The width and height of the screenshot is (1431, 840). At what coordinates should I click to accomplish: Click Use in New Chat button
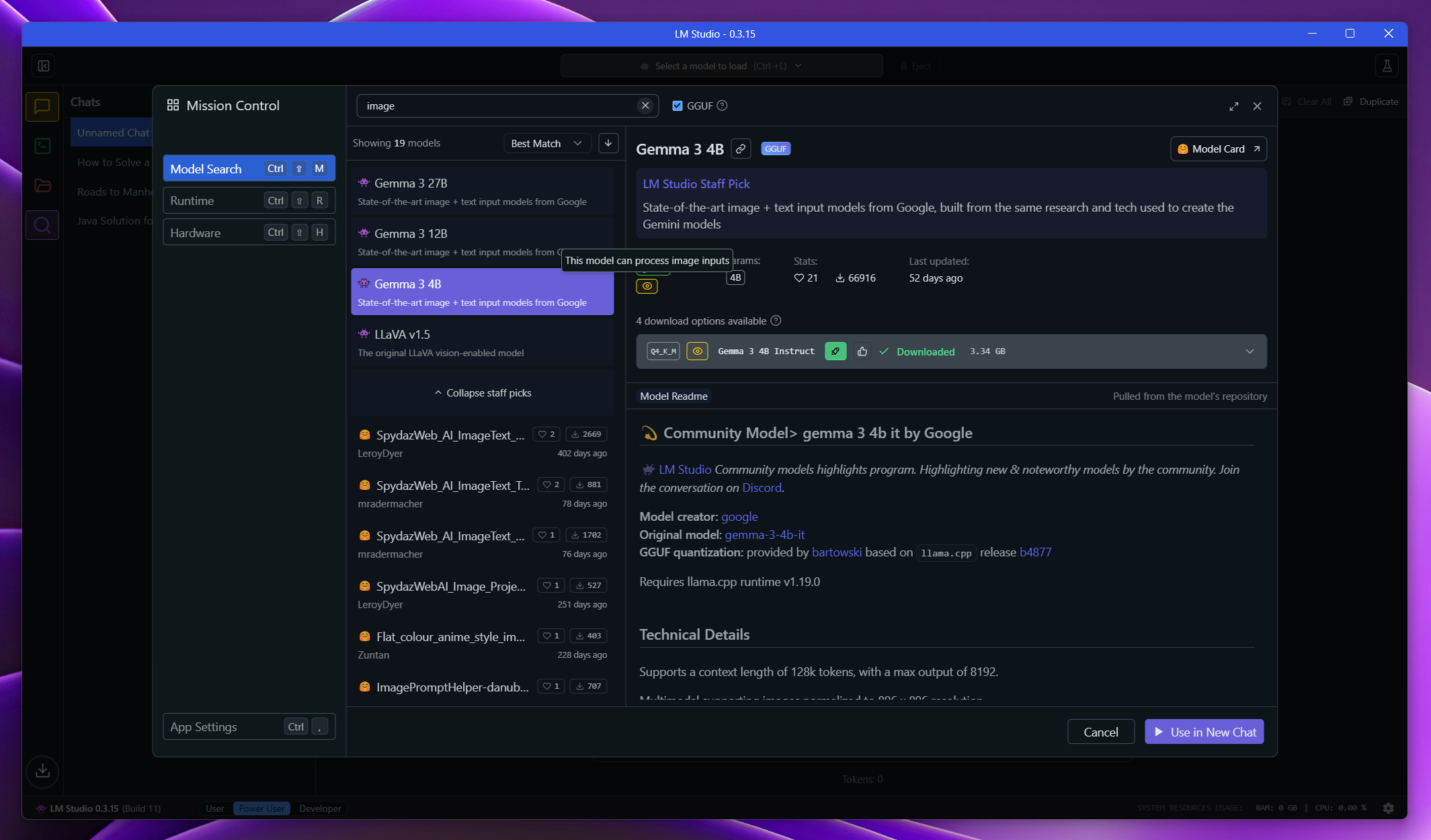coord(1204,732)
